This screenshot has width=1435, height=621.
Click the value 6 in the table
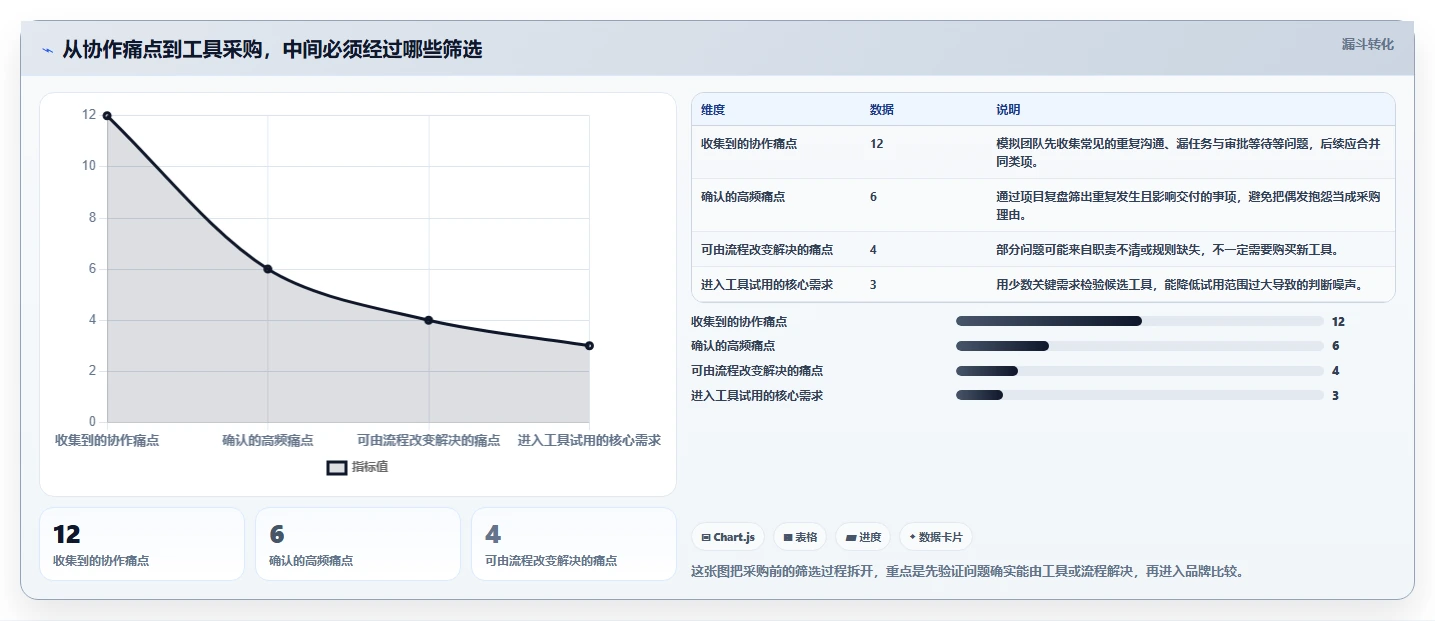pos(873,197)
